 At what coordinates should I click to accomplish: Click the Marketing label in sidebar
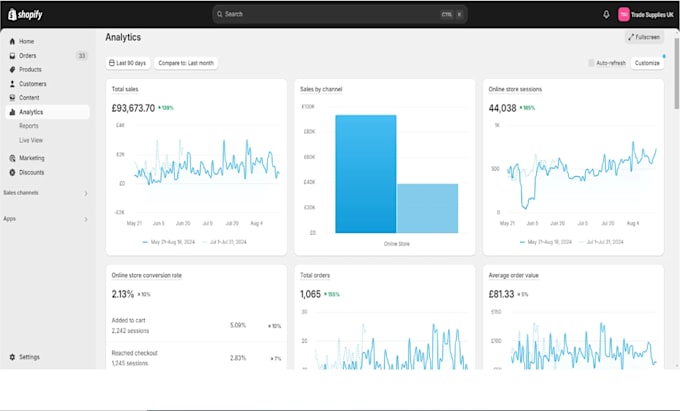[x=32, y=158]
